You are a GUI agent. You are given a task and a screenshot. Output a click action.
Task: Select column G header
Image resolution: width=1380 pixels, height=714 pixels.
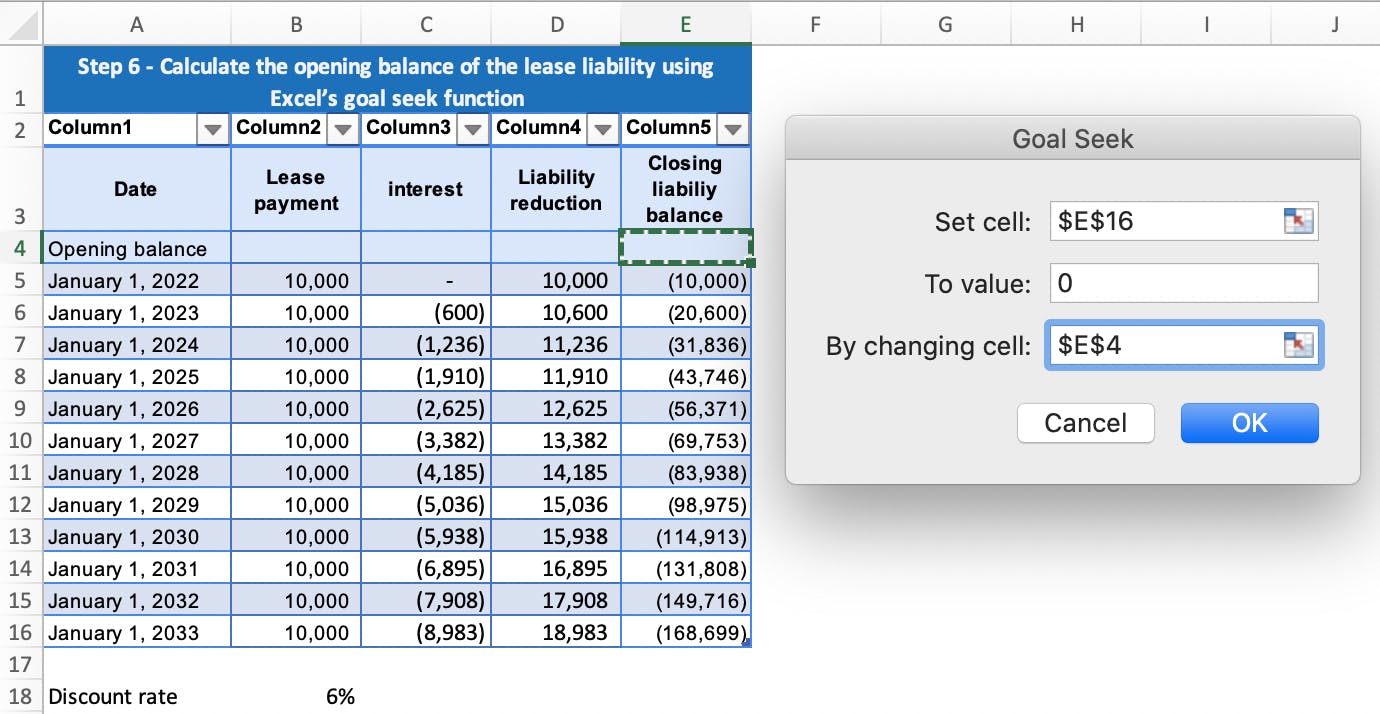(946, 25)
